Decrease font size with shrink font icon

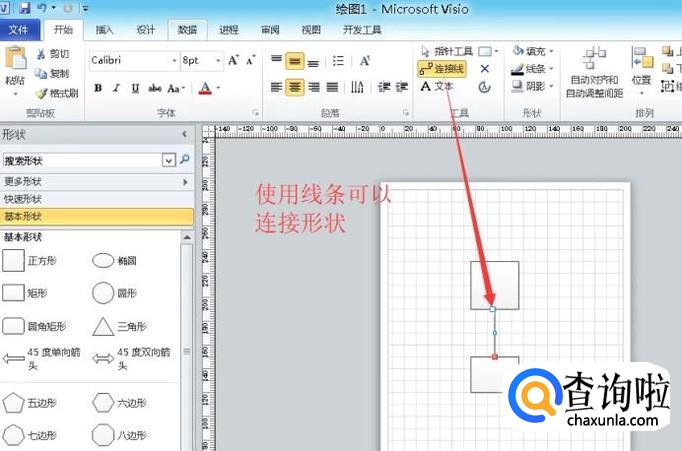(x=250, y=60)
